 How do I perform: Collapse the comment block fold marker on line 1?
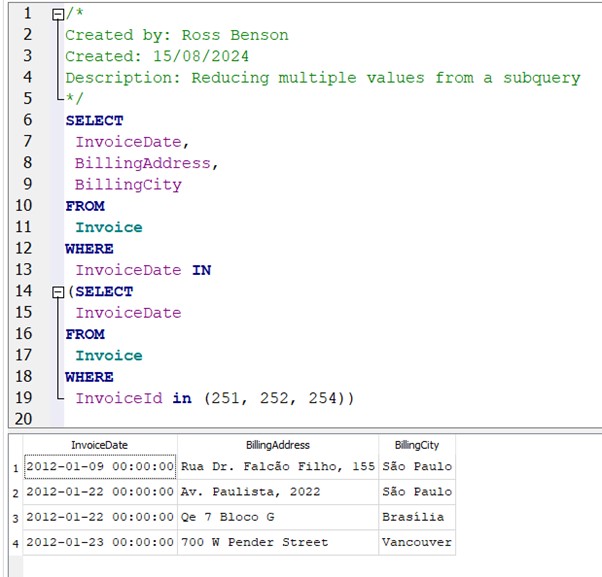57,14
